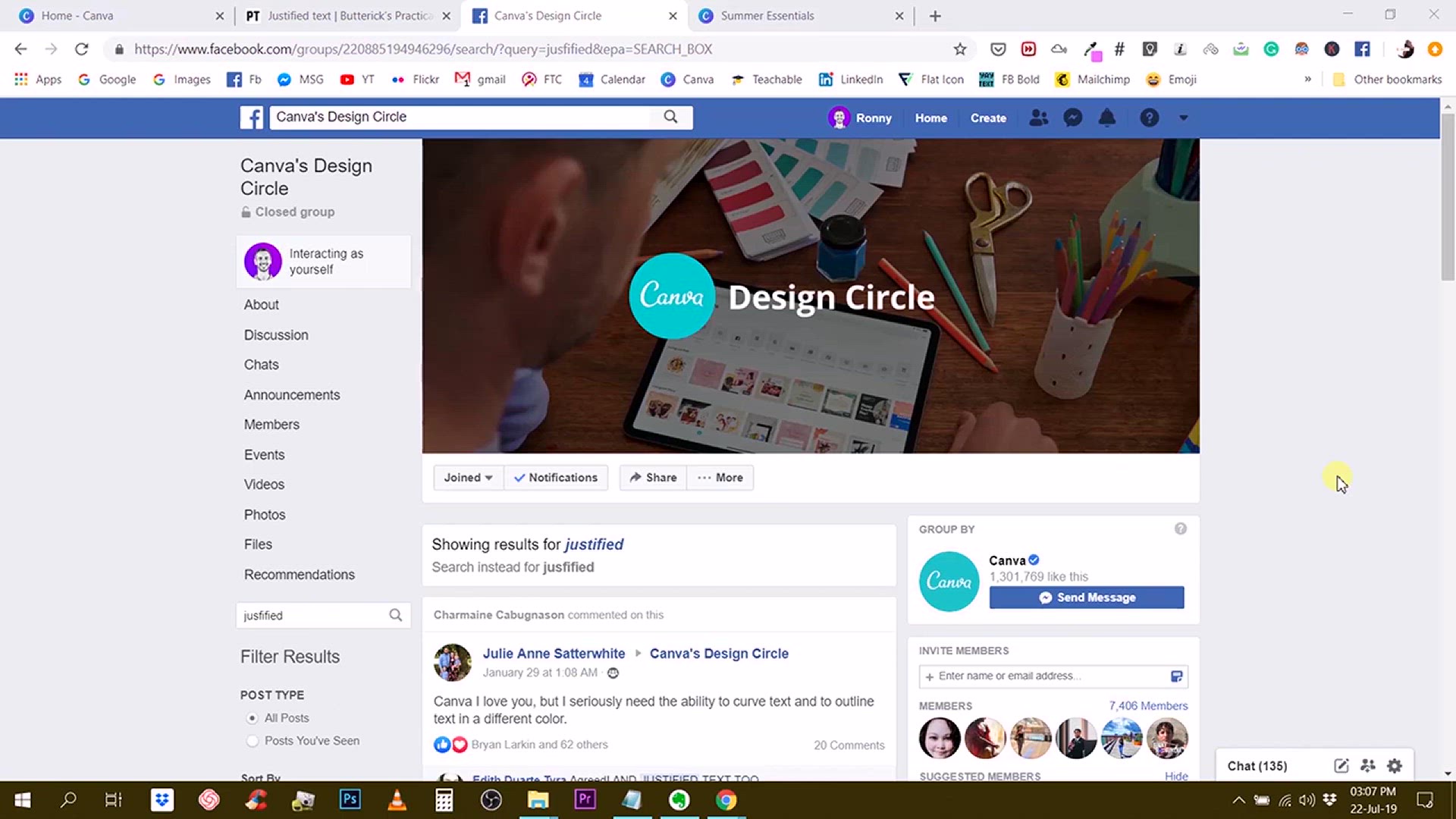Screen dimensions: 1456x819
Task: Reload the page in Chrome
Action: 81,49
